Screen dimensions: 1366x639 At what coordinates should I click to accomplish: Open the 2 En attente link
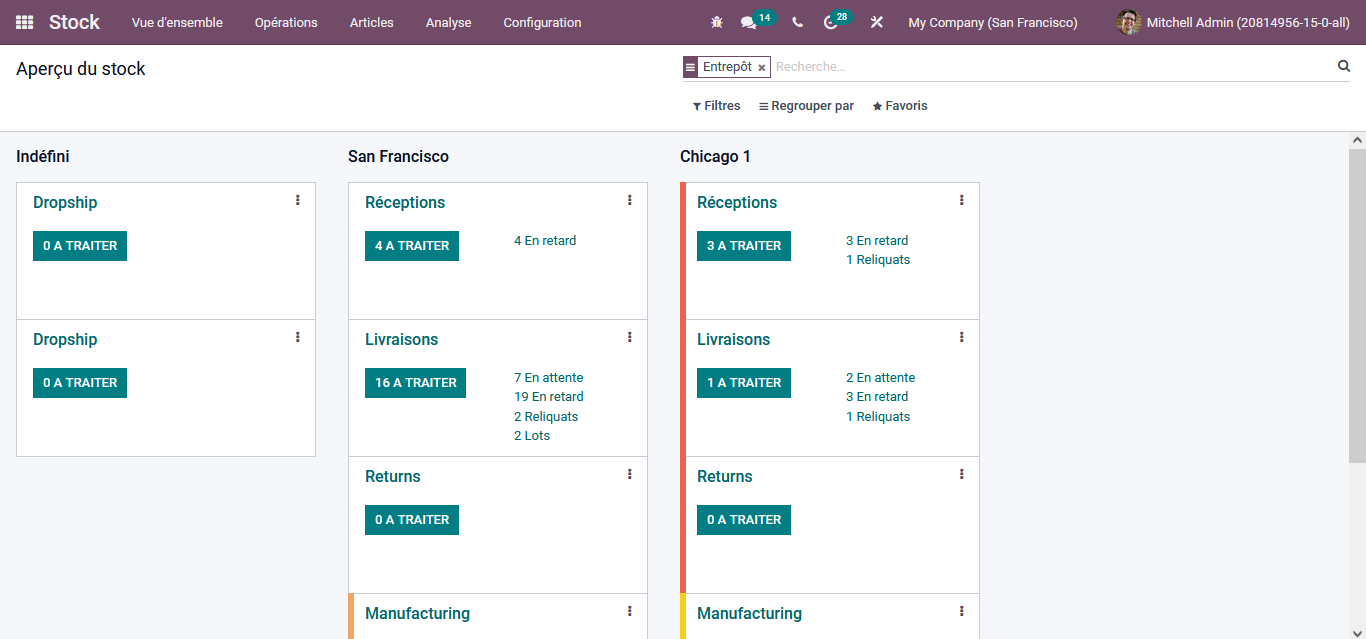pos(880,378)
